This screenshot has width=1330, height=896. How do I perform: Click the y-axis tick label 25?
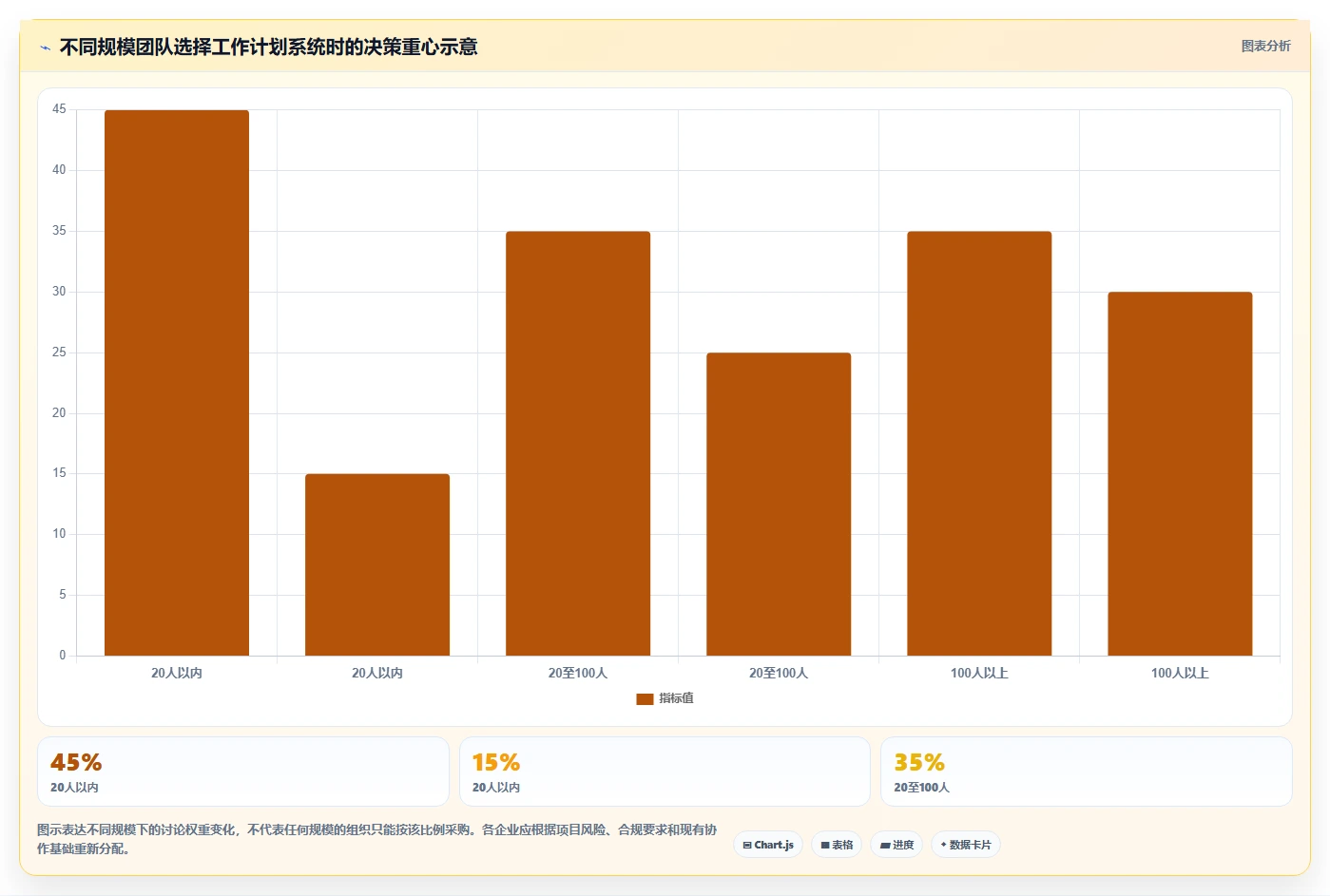pos(59,353)
